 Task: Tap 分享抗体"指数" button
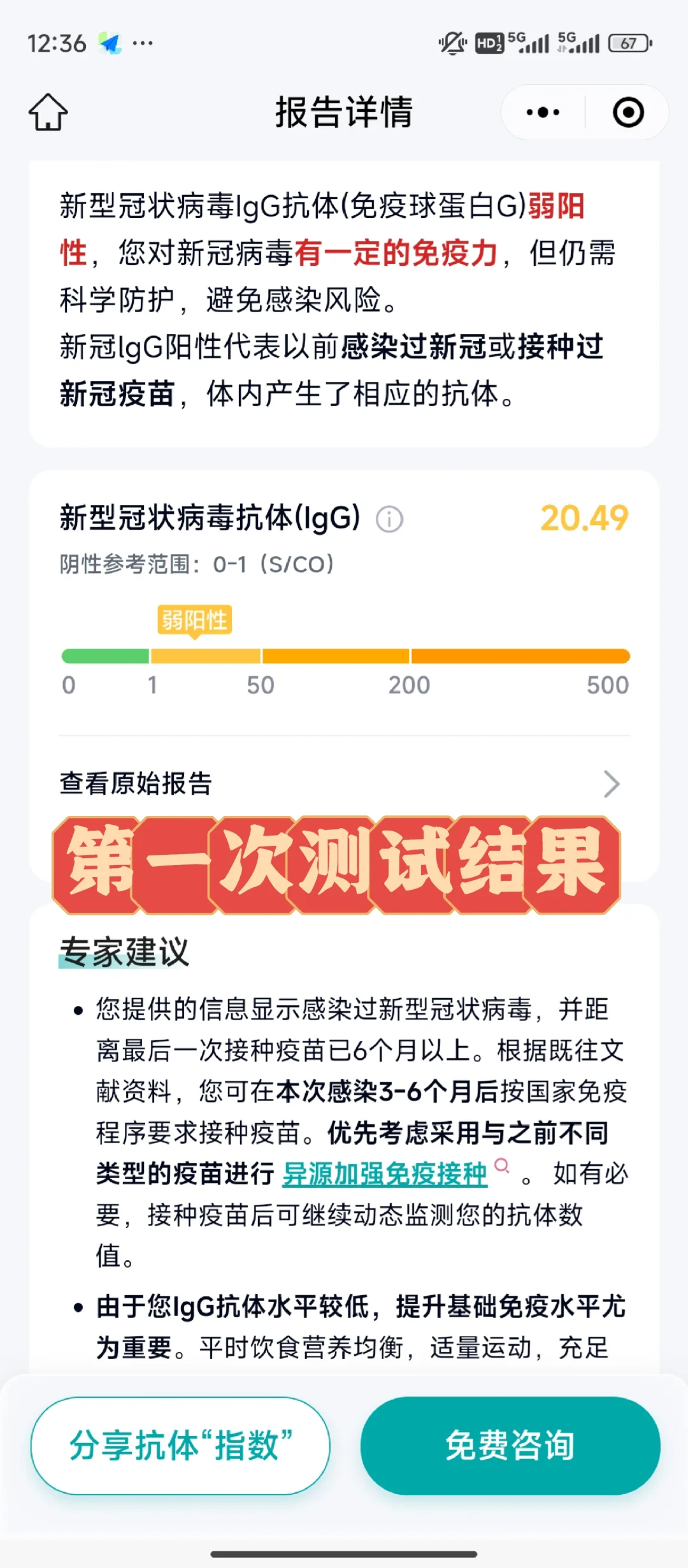pos(180,1446)
